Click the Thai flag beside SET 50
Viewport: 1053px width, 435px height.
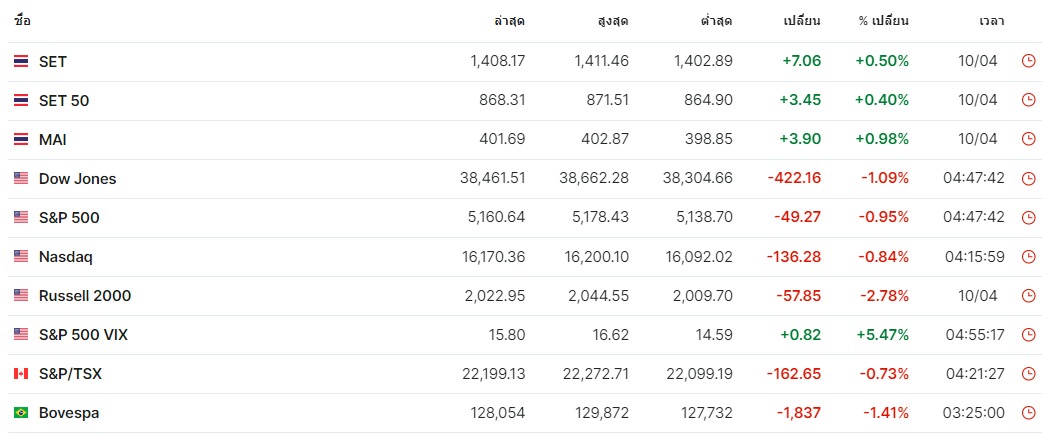point(21,101)
